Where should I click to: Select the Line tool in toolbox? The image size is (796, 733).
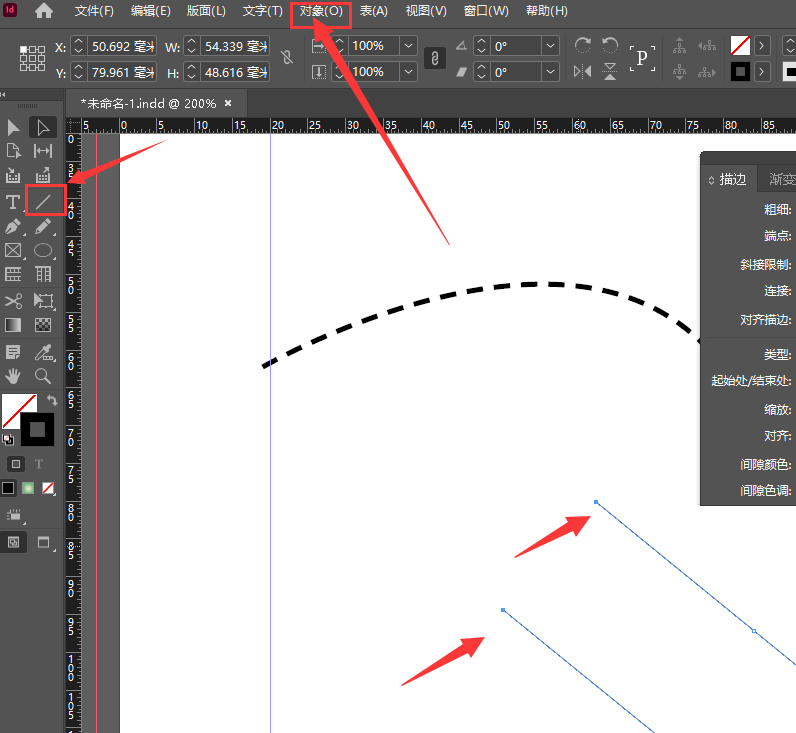click(x=44, y=201)
